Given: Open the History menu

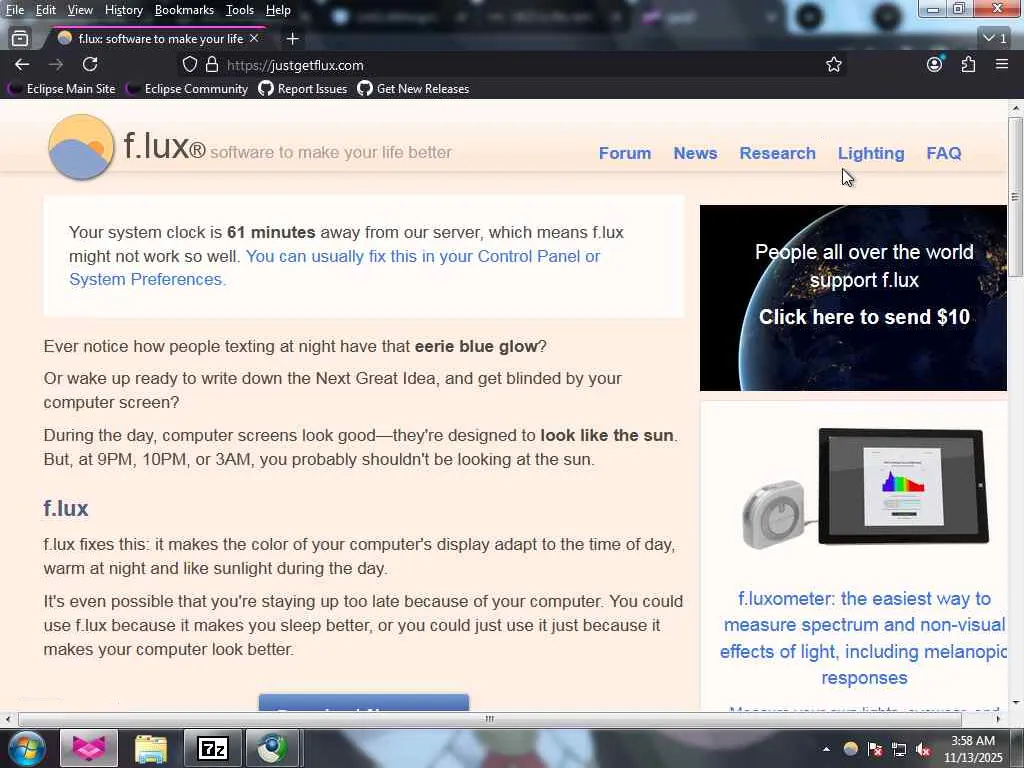Looking at the screenshot, I should [123, 10].
